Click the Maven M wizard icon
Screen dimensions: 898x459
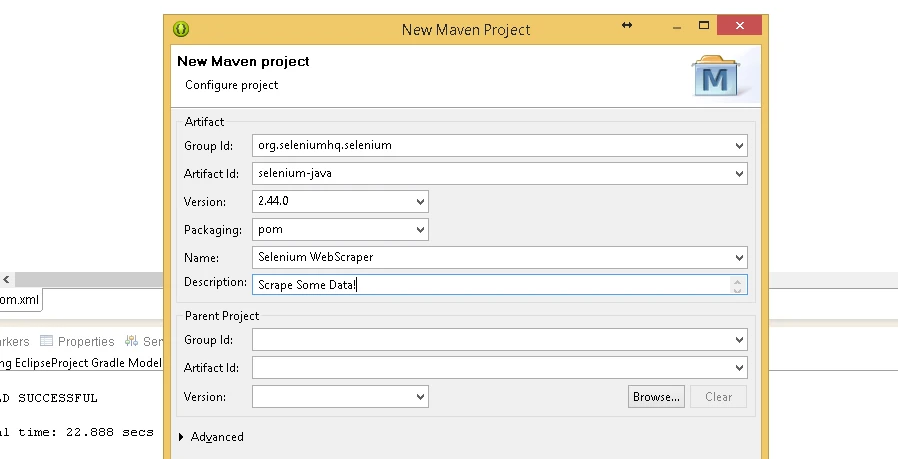click(x=715, y=76)
